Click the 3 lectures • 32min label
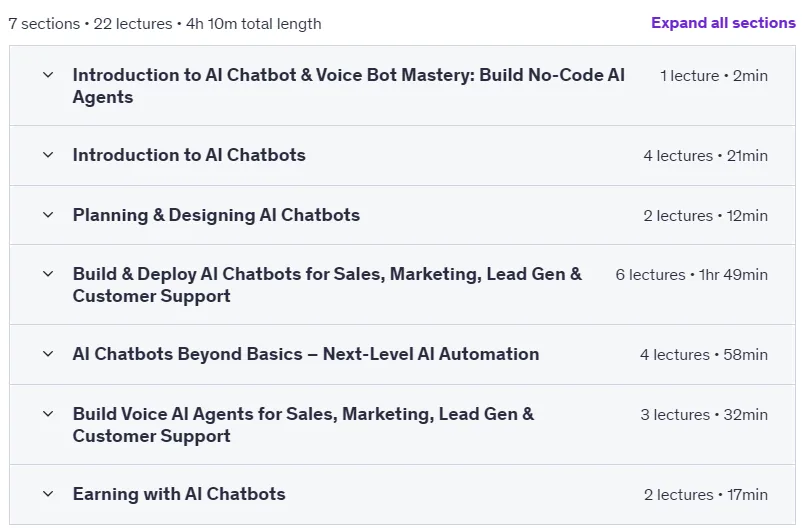 [704, 414]
